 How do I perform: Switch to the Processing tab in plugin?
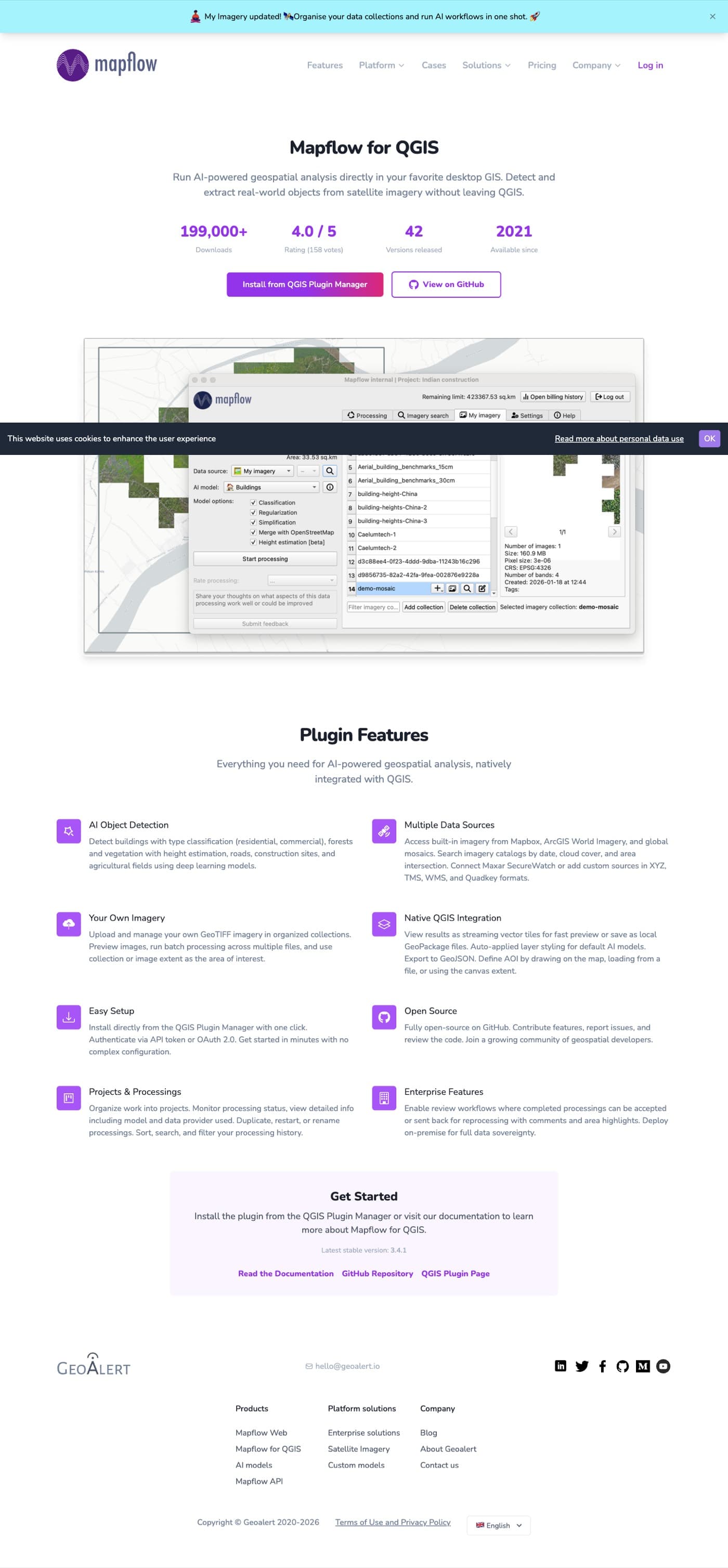point(367,416)
